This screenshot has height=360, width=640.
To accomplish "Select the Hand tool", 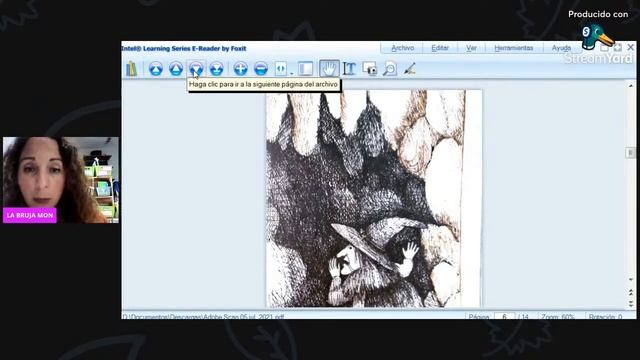I will tap(329, 69).
